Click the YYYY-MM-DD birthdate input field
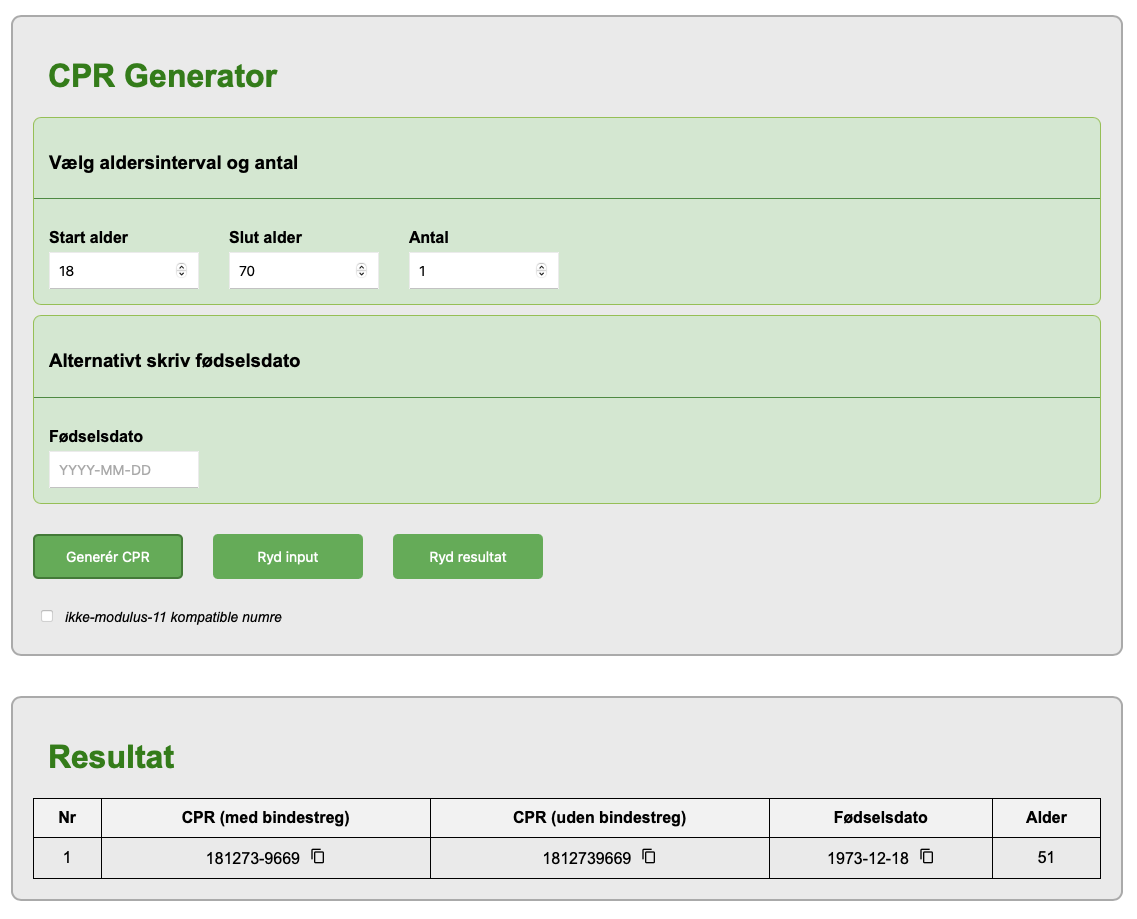The width and height of the screenshot is (1137, 919). 123,470
